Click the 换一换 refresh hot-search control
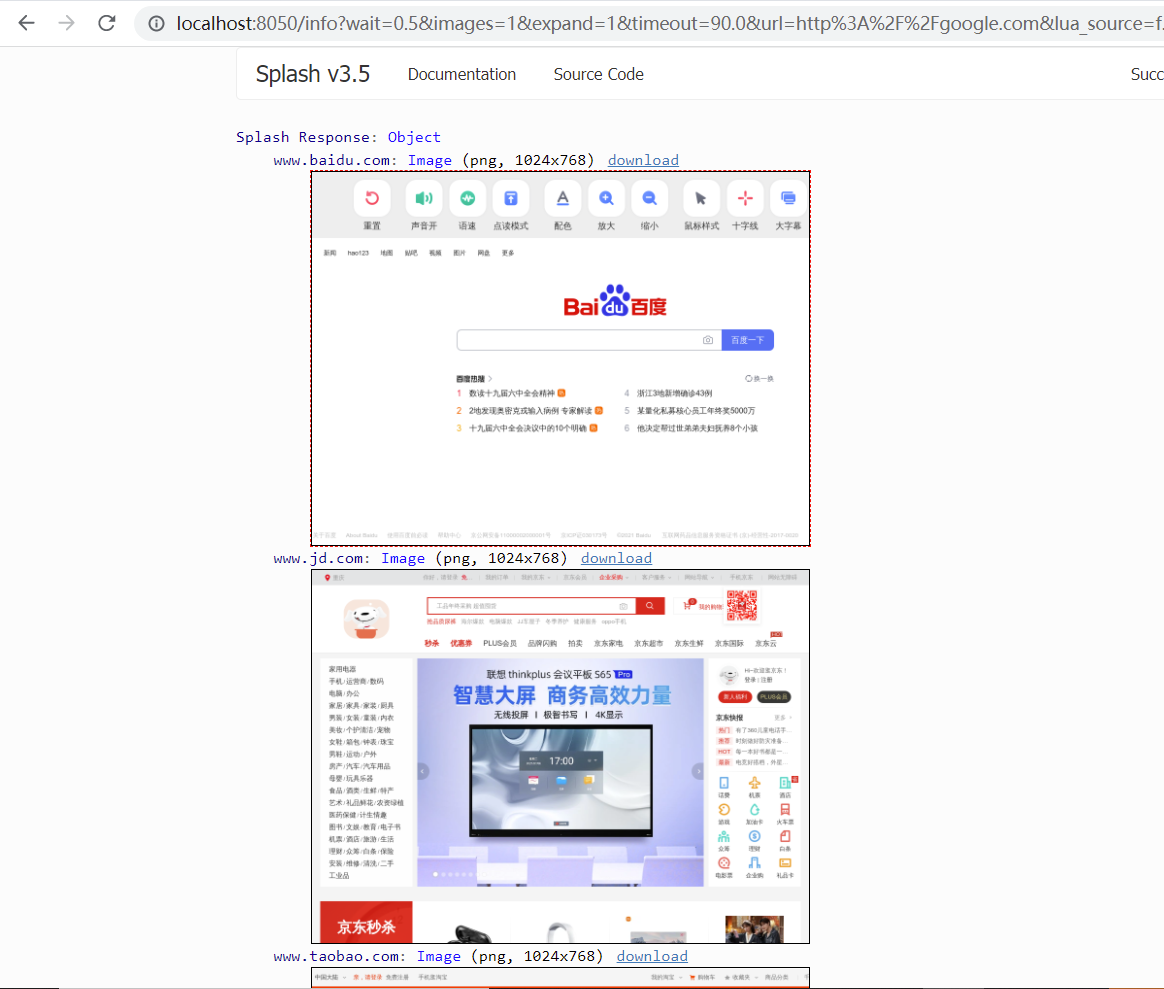Viewport: 1164px width, 989px height. [759, 379]
